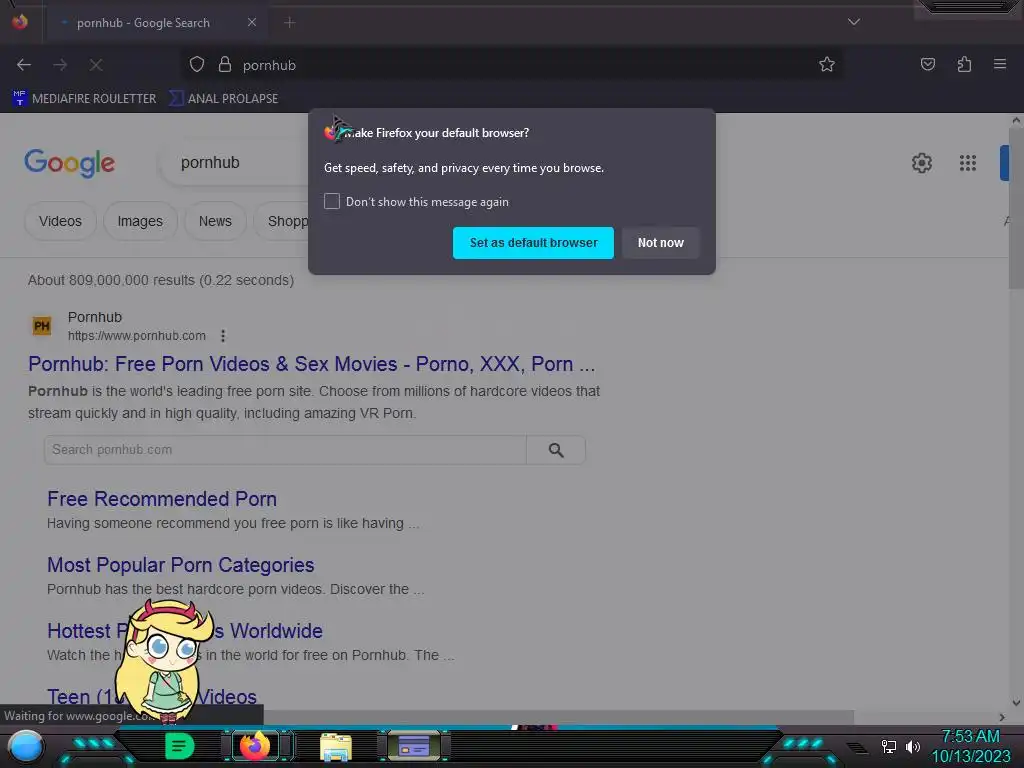Click the Star Butterfly desktop mascot

coord(165,660)
